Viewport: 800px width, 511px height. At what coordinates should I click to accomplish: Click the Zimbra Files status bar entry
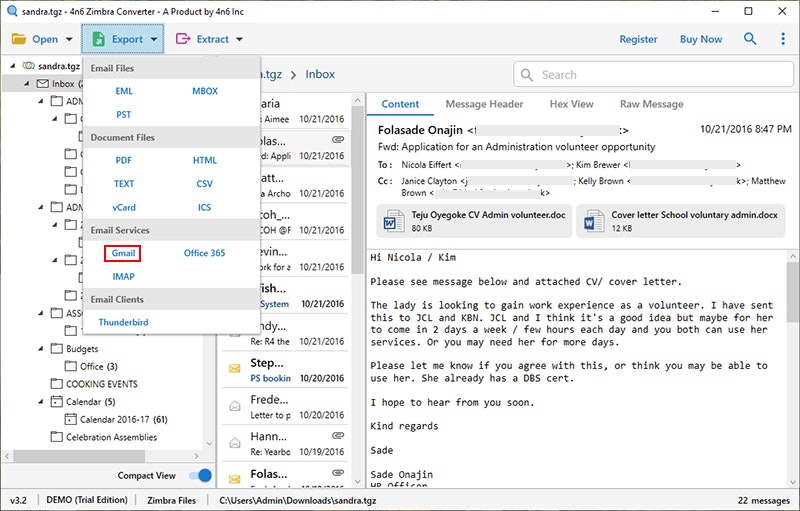(171, 500)
